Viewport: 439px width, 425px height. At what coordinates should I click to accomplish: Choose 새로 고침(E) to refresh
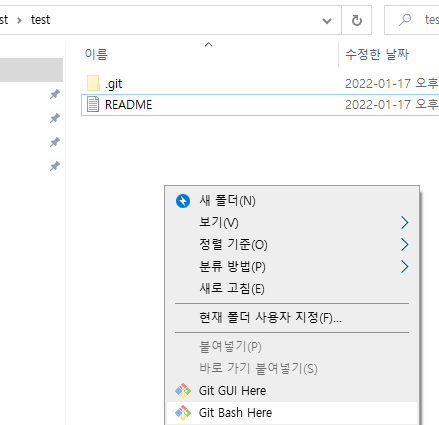click(x=292, y=288)
